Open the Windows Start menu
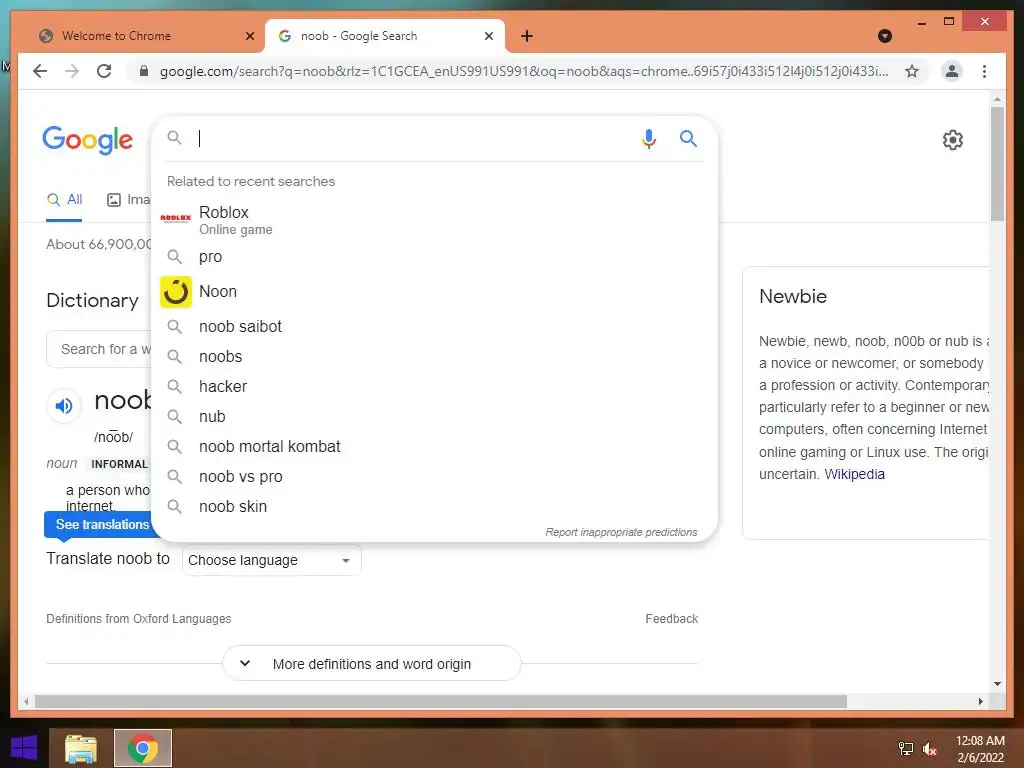This screenshot has width=1024, height=768. pos(24,748)
